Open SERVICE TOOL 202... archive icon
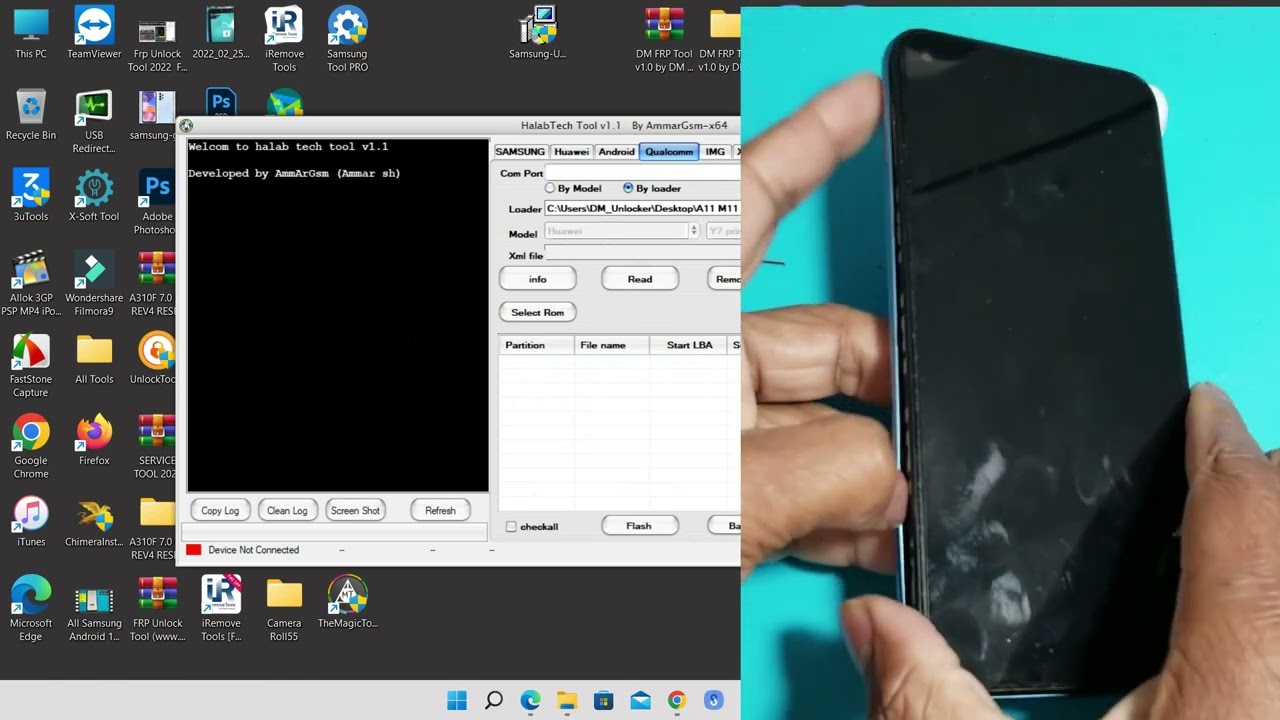Screen dimensions: 1280x720 (158, 447)
